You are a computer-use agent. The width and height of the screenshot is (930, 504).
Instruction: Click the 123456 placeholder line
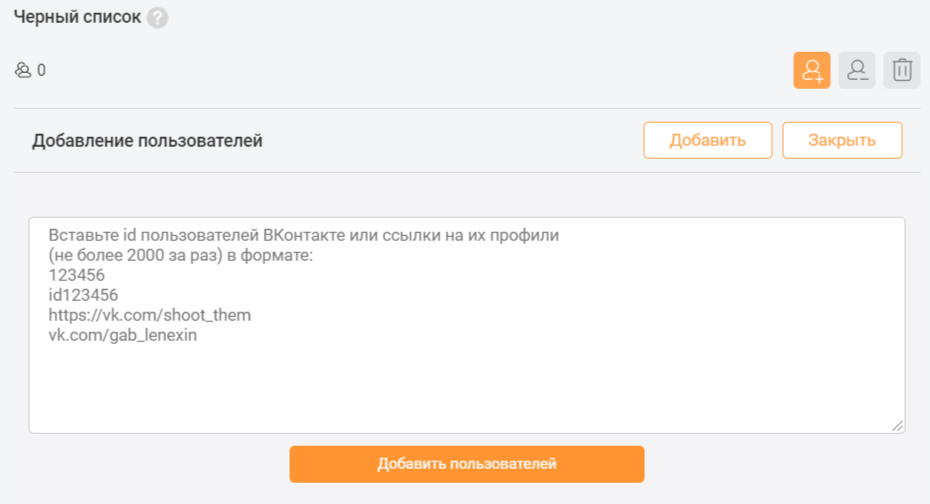[x=76, y=275]
